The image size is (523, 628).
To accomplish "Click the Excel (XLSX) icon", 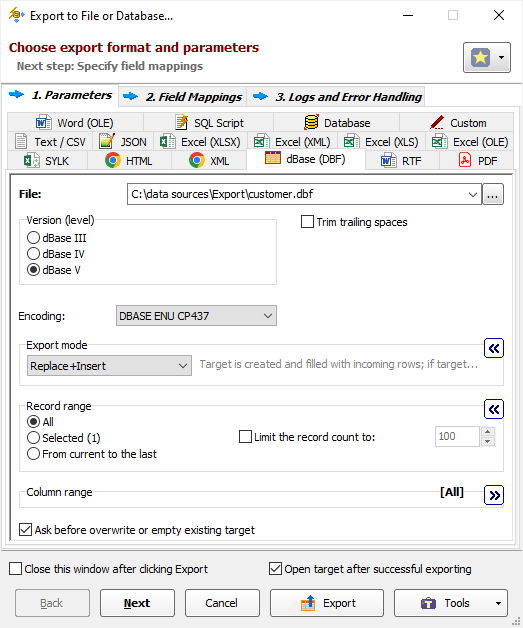I will [x=167, y=141].
